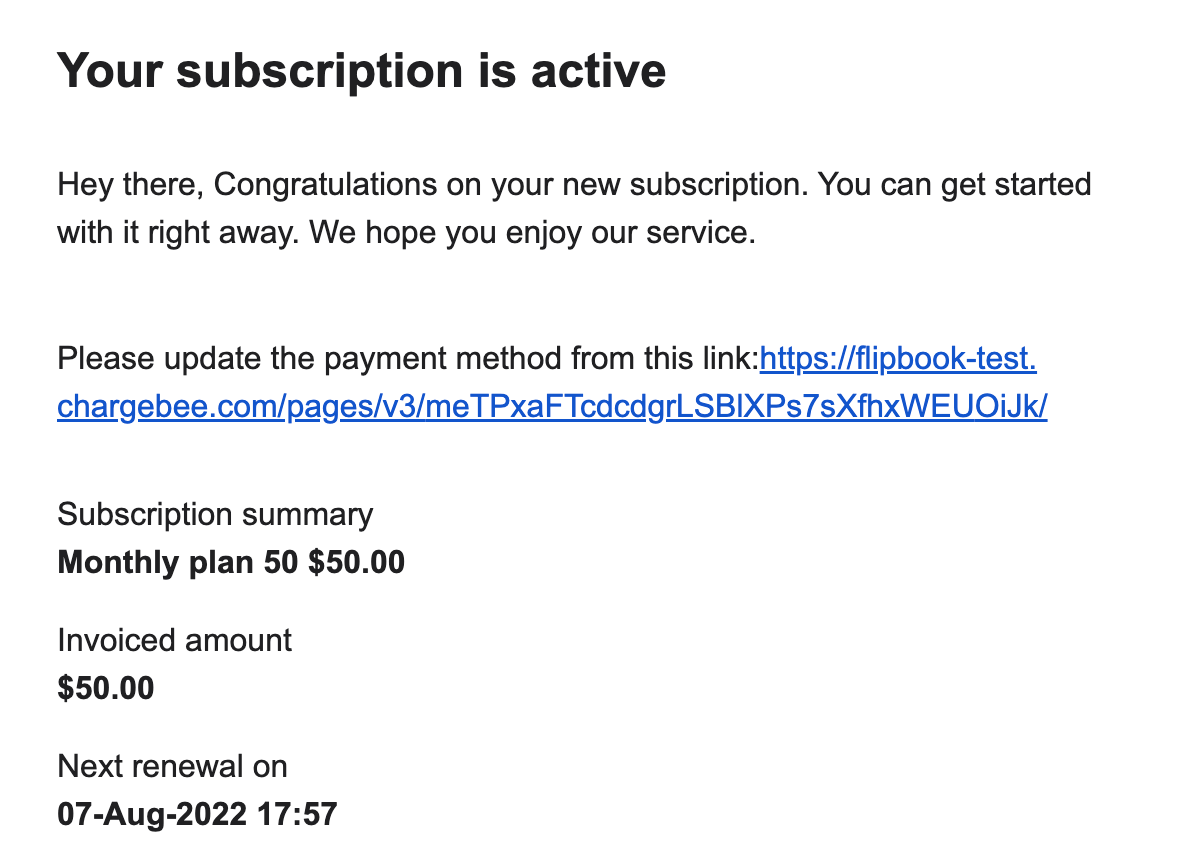Click the "Invoiced amount" label
1182x848 pixels.
point(175,640)
